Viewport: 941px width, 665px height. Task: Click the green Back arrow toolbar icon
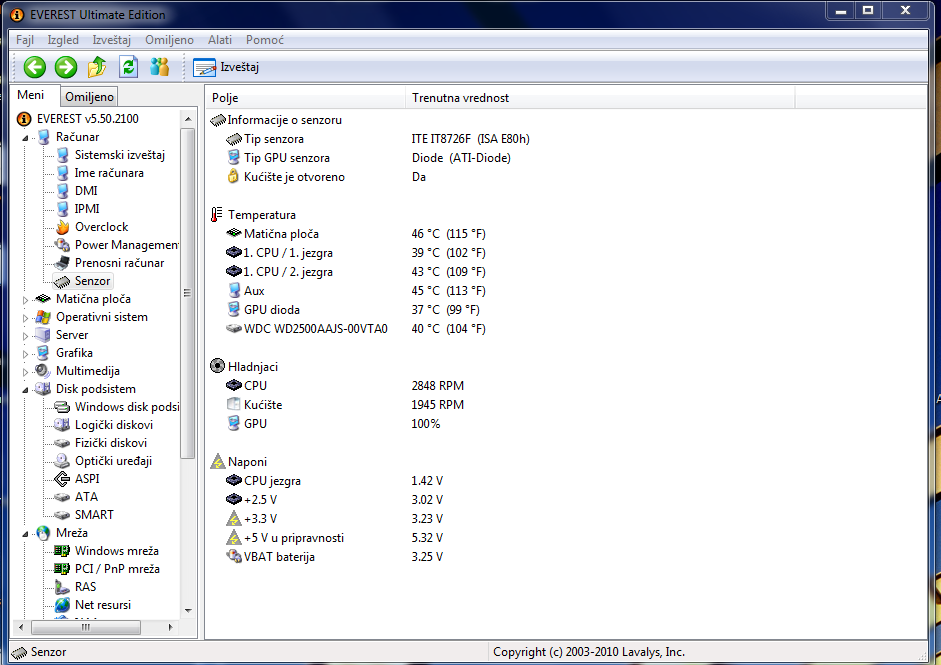point(35,67)
